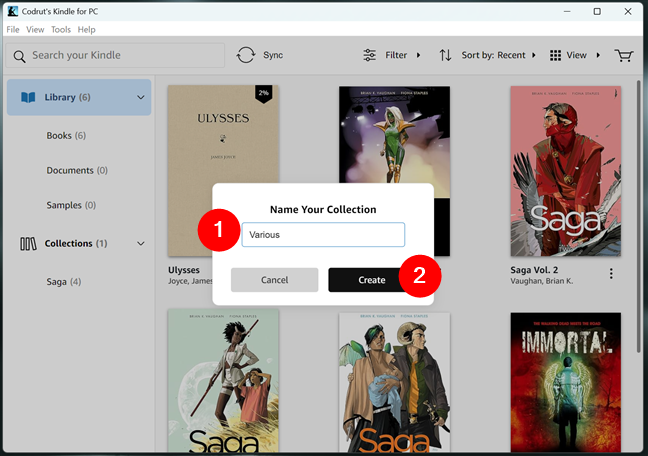Maximize the Kindle window

click(x=597, y=11)
